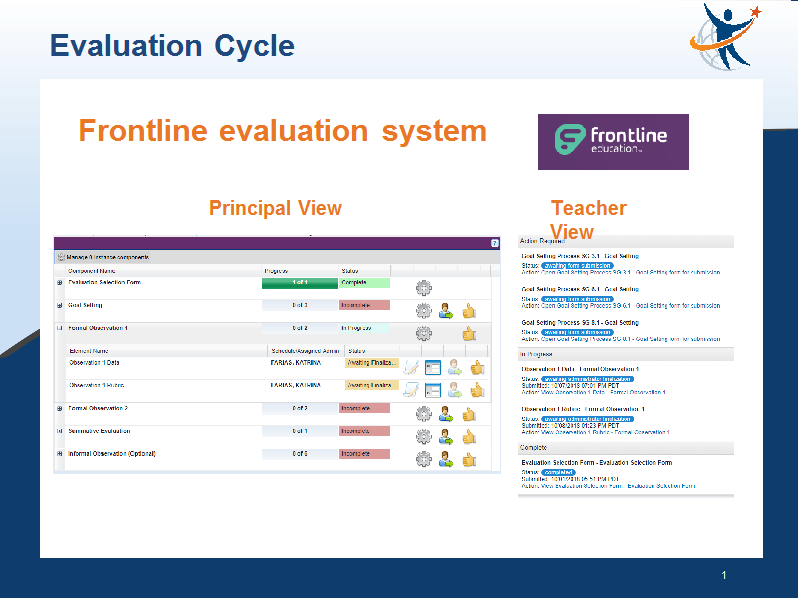This screenshot has height=600, width=800.
Task: Click thumbs-up icon for Informal Observation (Optional)
Action: [x=469, y=460]
